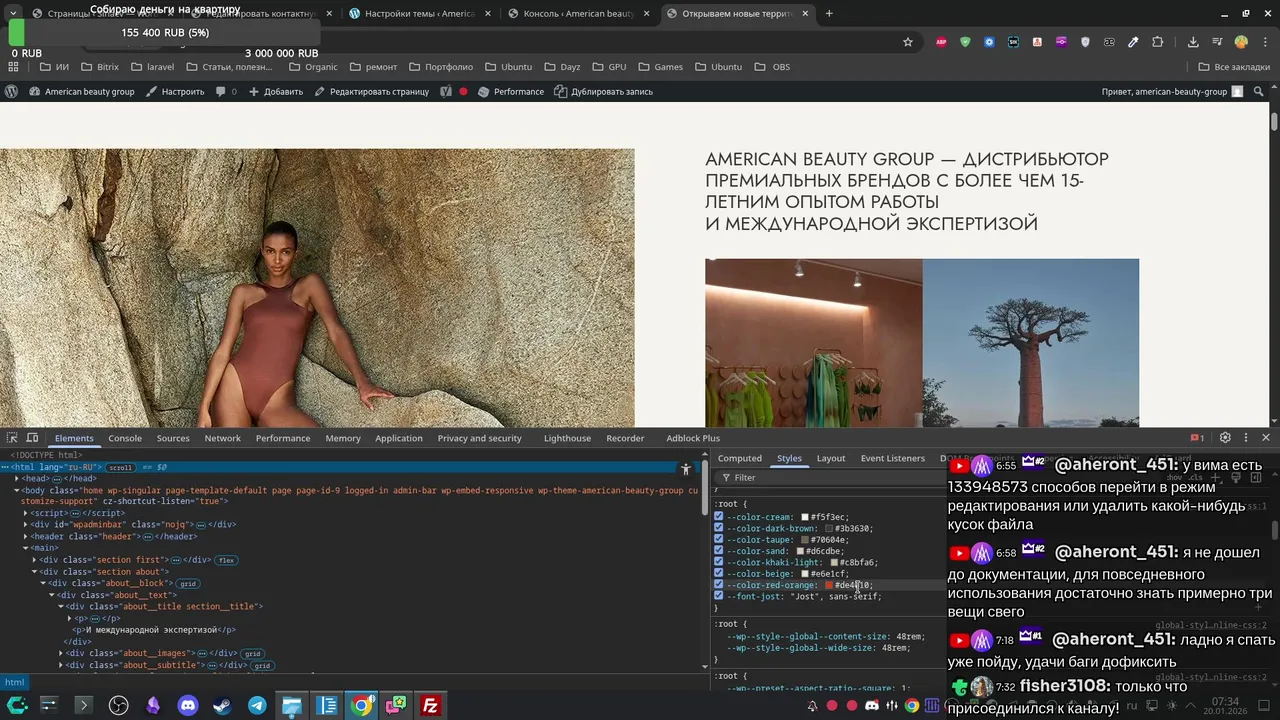Toggle the DevTools device toolbar
1280x720 pixels.
pos(32,438)
